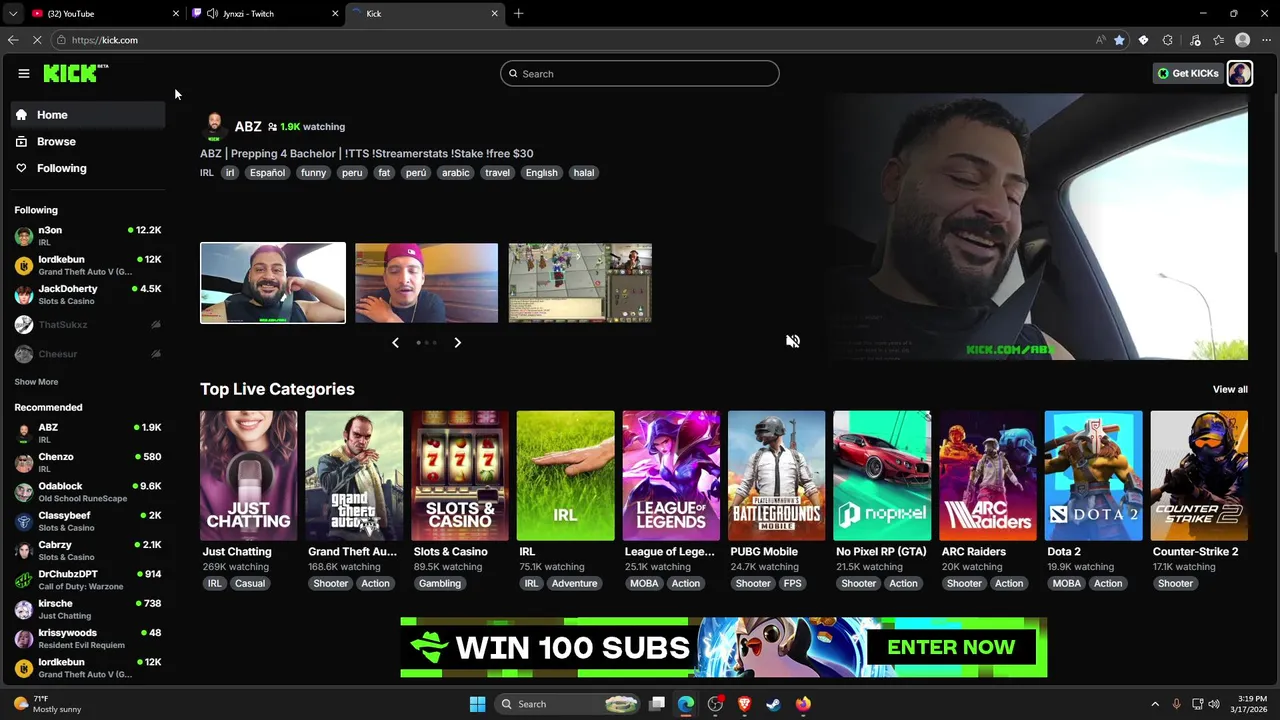
Task: Click the Casual tag under Just Chatting
Action: coord(250,584)
